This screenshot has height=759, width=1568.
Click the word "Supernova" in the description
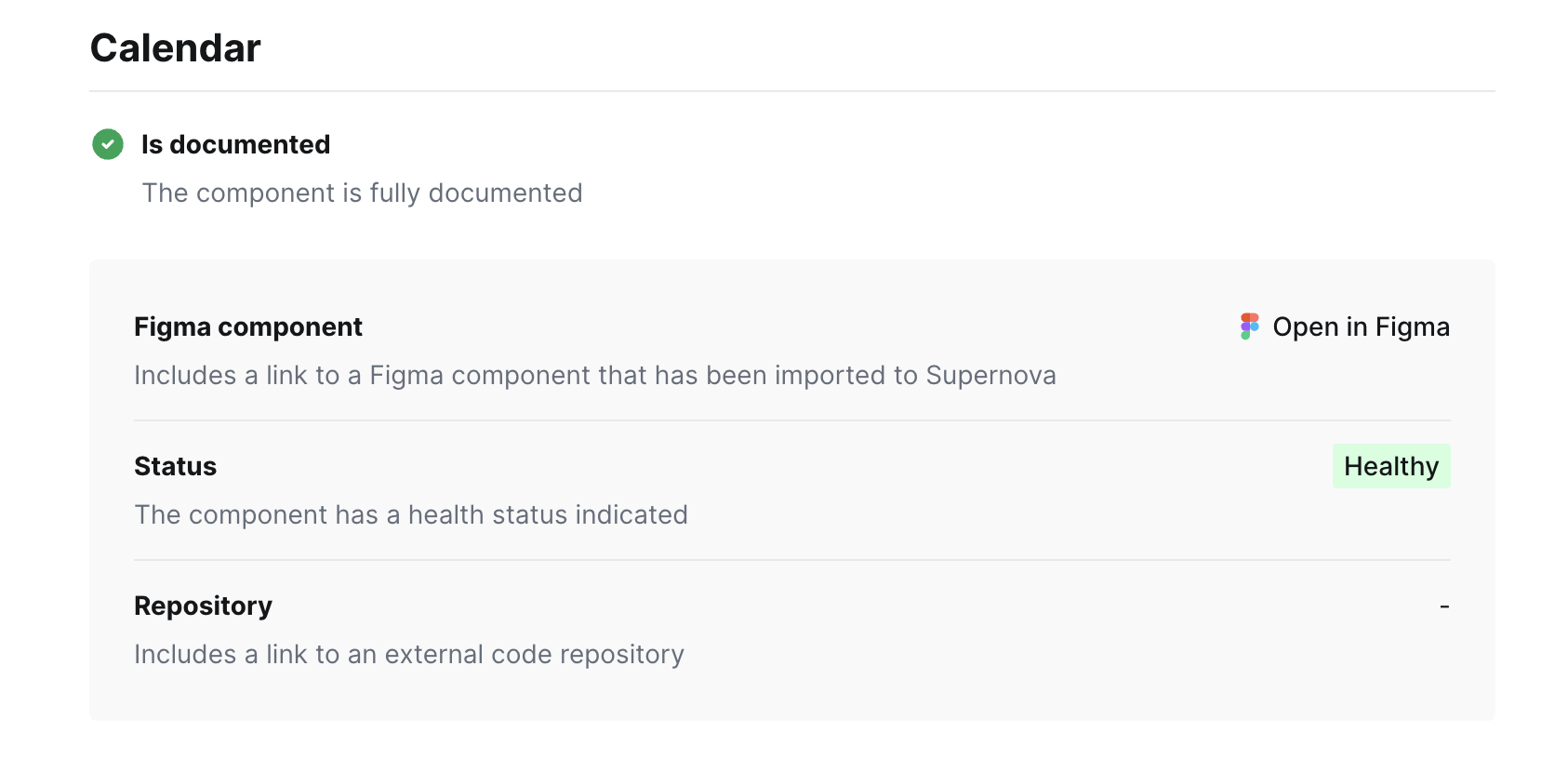990,375
